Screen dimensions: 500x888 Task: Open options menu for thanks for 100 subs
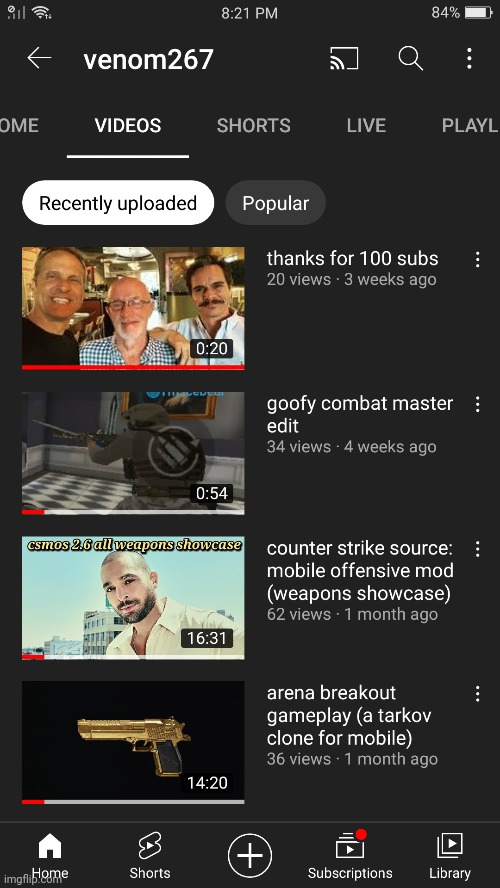pos(477,259)
